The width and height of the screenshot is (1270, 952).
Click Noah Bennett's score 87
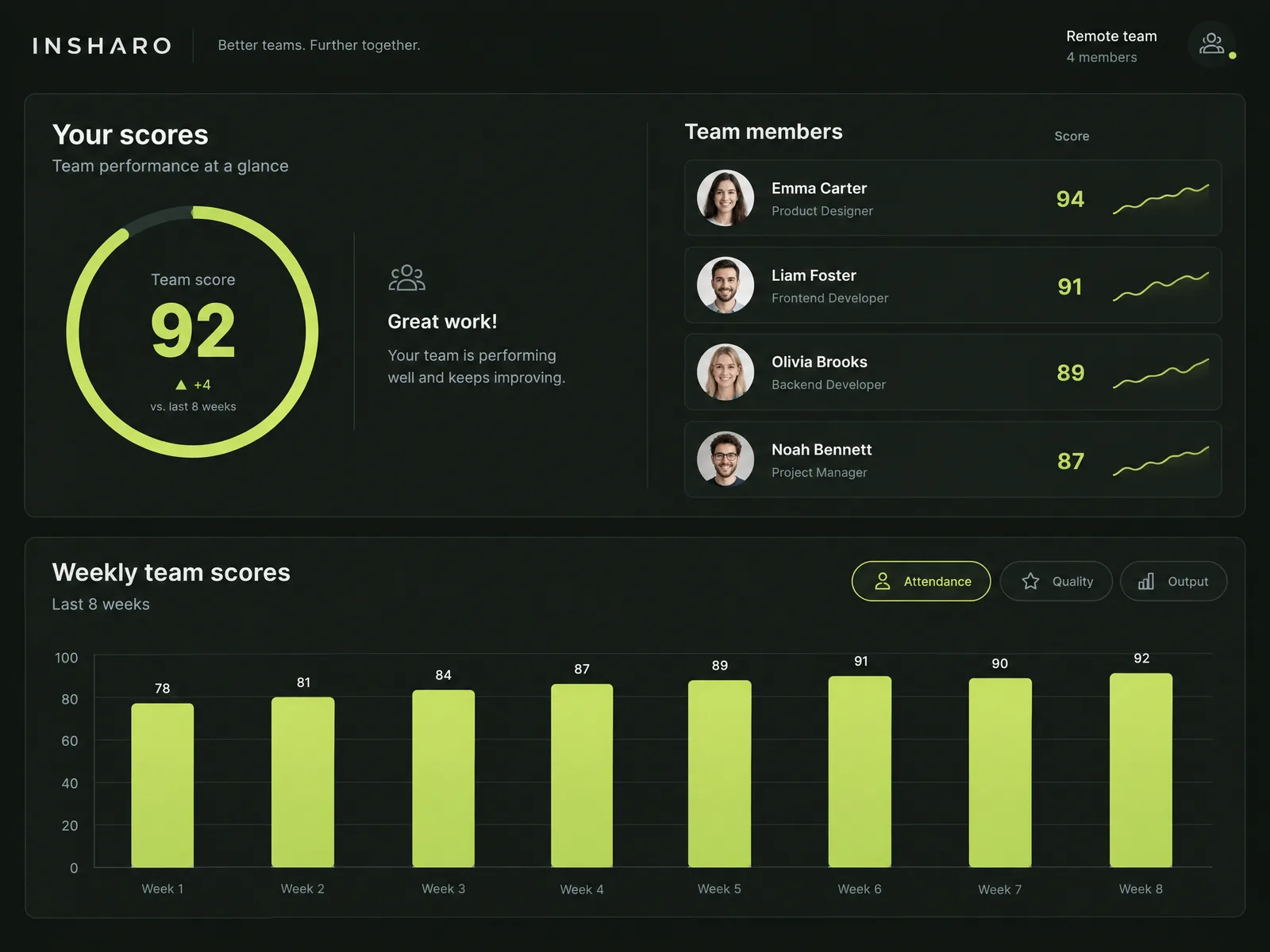click(x=1070, y=461)
